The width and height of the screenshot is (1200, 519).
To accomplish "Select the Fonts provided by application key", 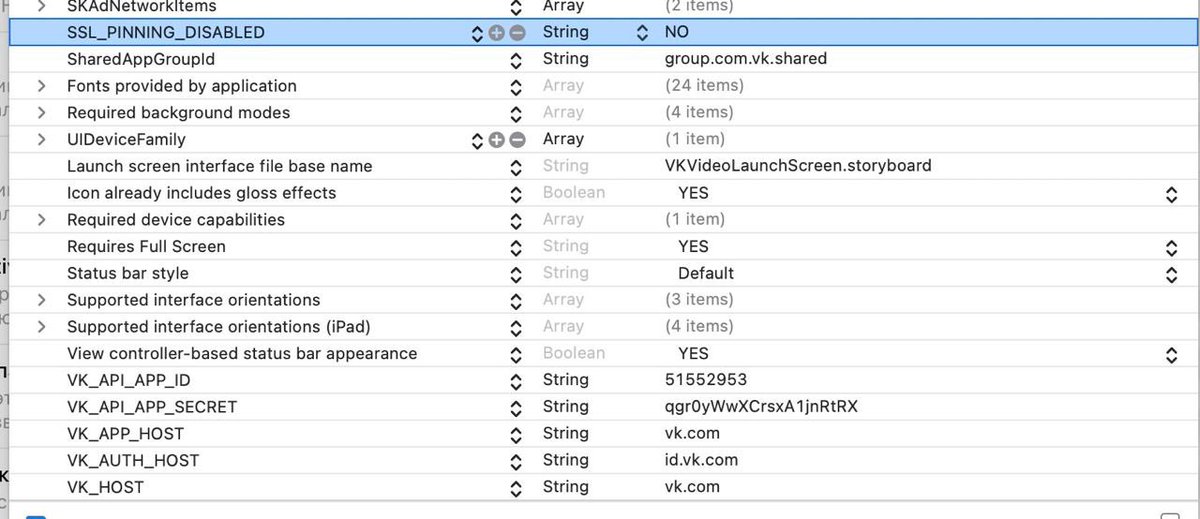I will (182, 86).
